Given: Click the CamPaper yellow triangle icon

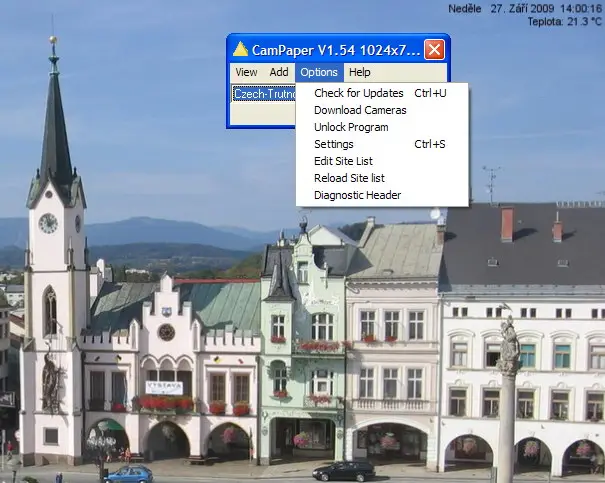Looking at the screenshot, I should [240, 49].
